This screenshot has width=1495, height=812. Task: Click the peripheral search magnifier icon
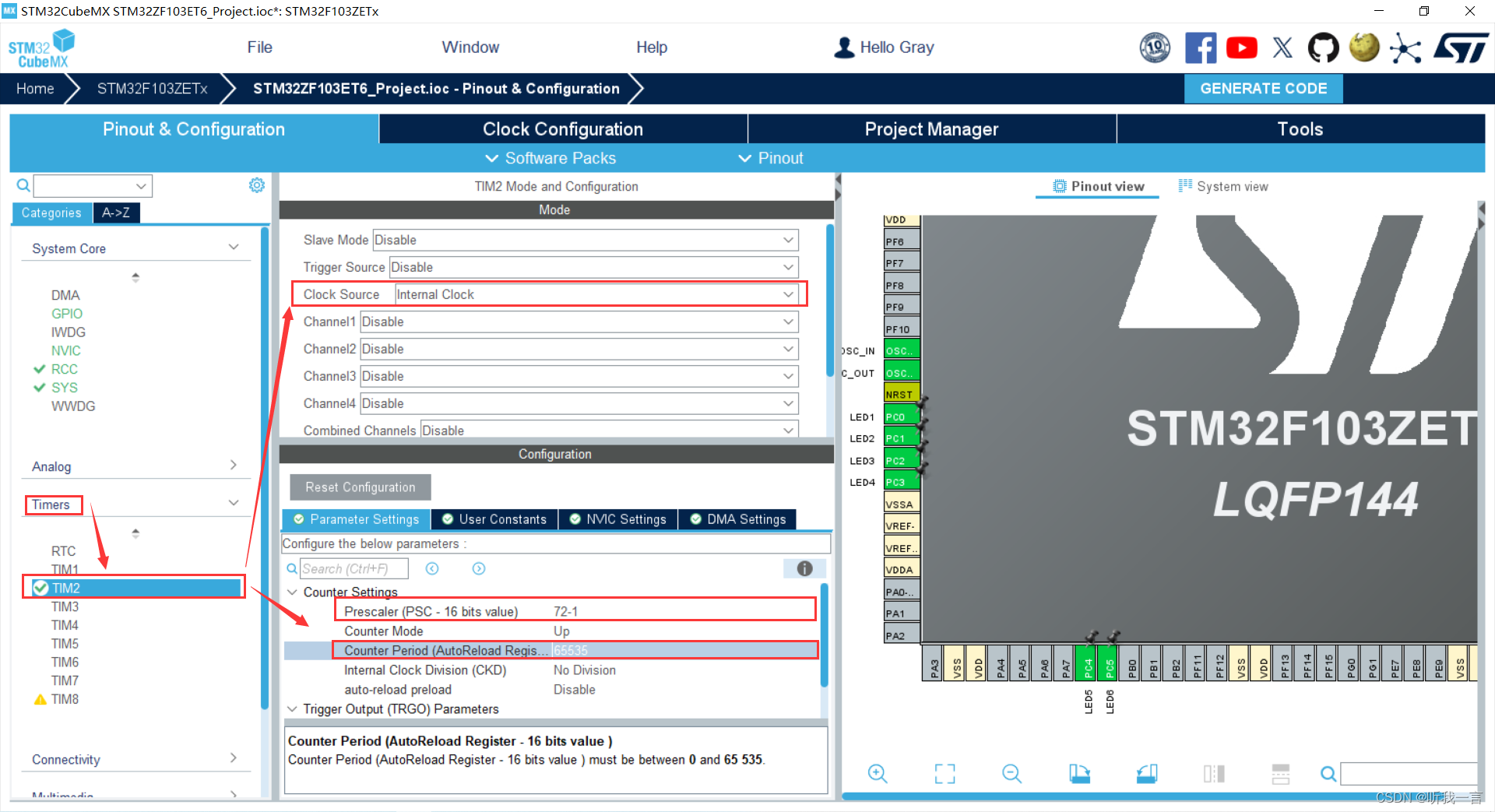click(x=23, y=185)
